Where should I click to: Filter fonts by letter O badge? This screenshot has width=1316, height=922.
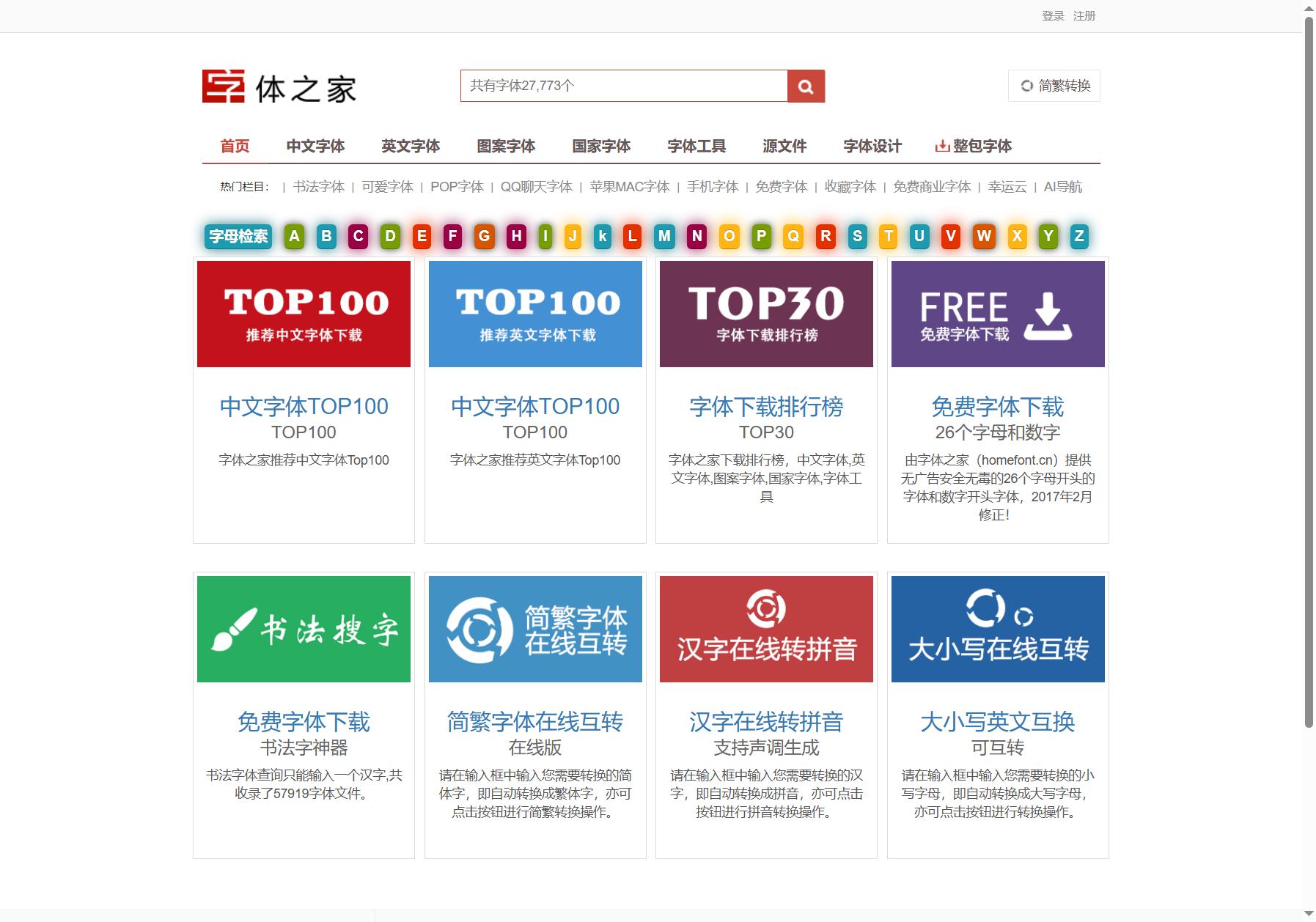[x=729, y=236]
